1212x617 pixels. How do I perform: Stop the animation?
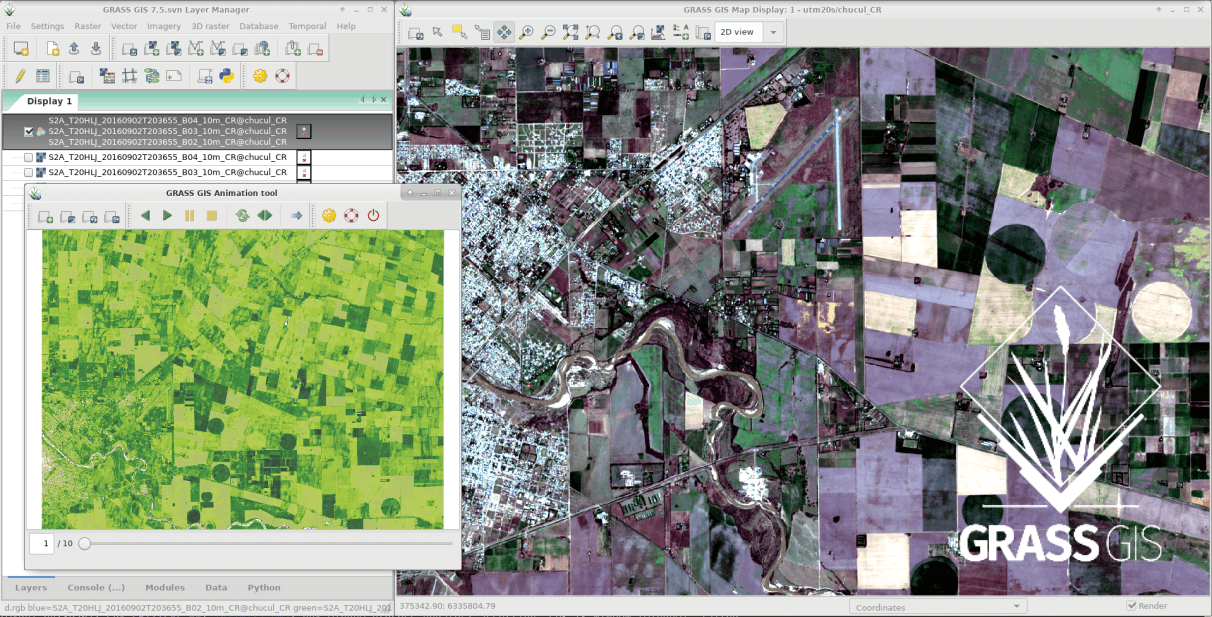coord(211,215)
